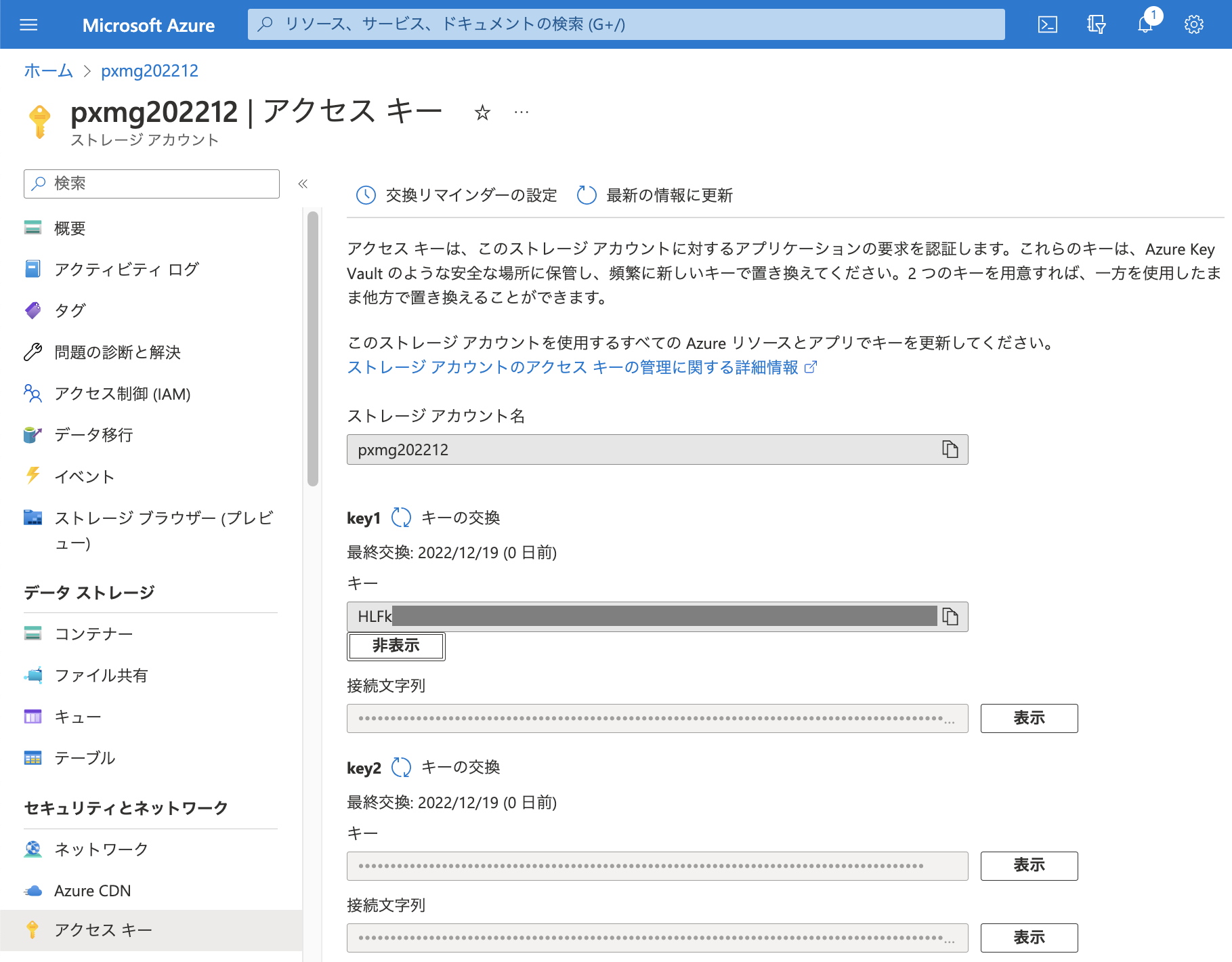
Task: Click the network icon
Action: 33,849
